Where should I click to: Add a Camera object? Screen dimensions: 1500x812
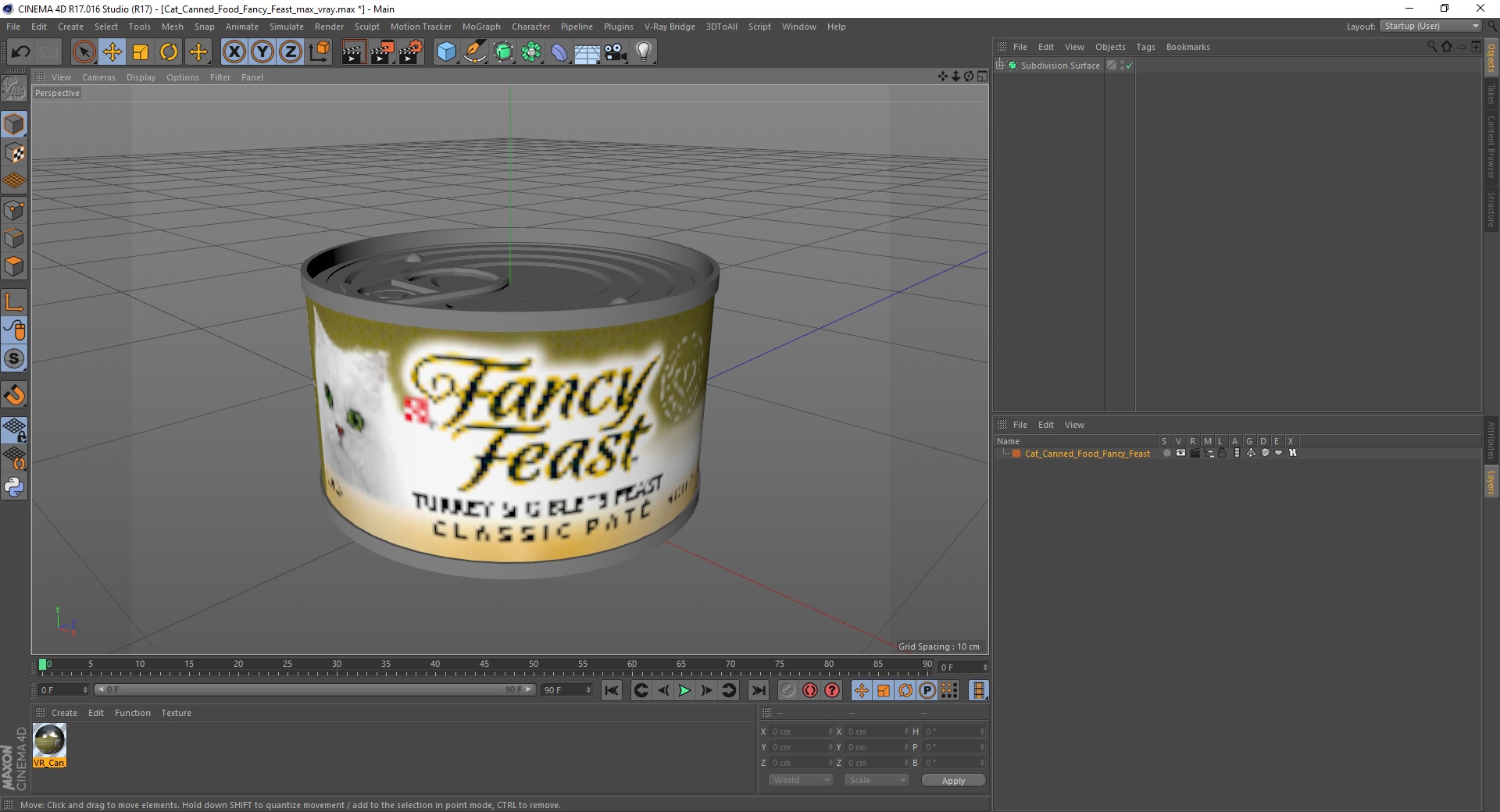click(x=616, y=52)
